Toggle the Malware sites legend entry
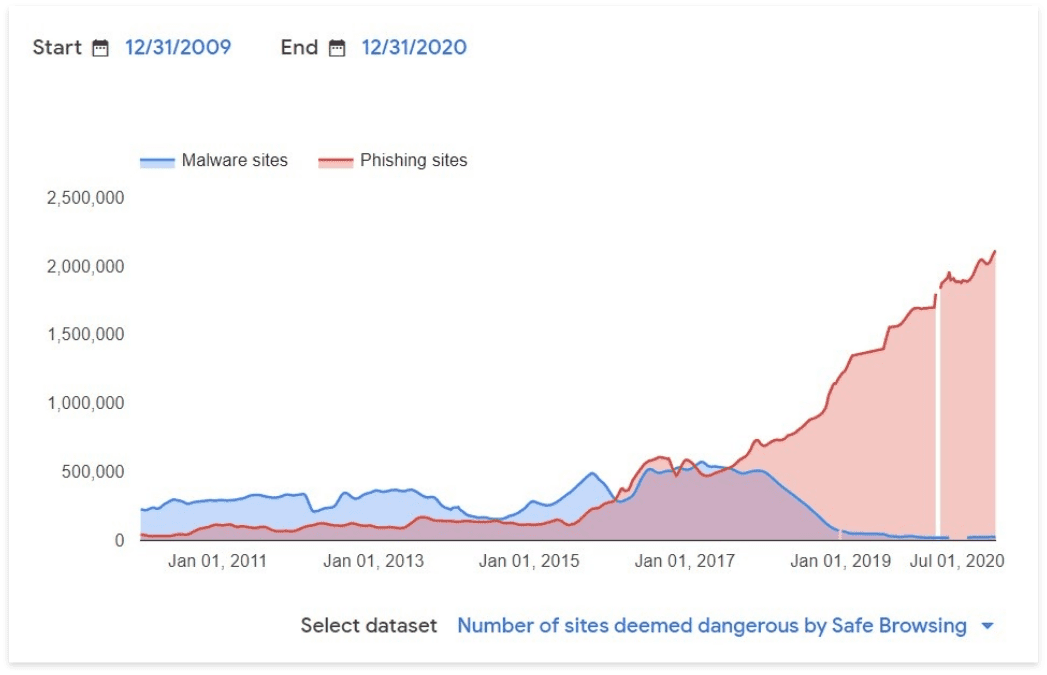The height and width of the screenshot is (675, 1047). (234, 160)
